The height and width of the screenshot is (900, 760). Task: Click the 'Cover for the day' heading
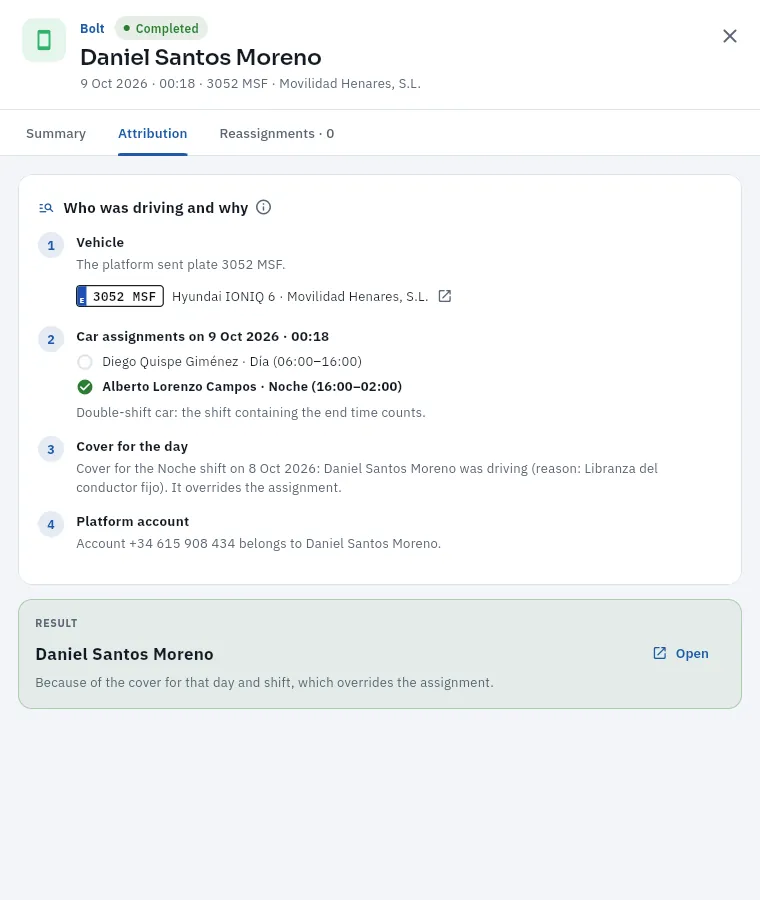132,447
